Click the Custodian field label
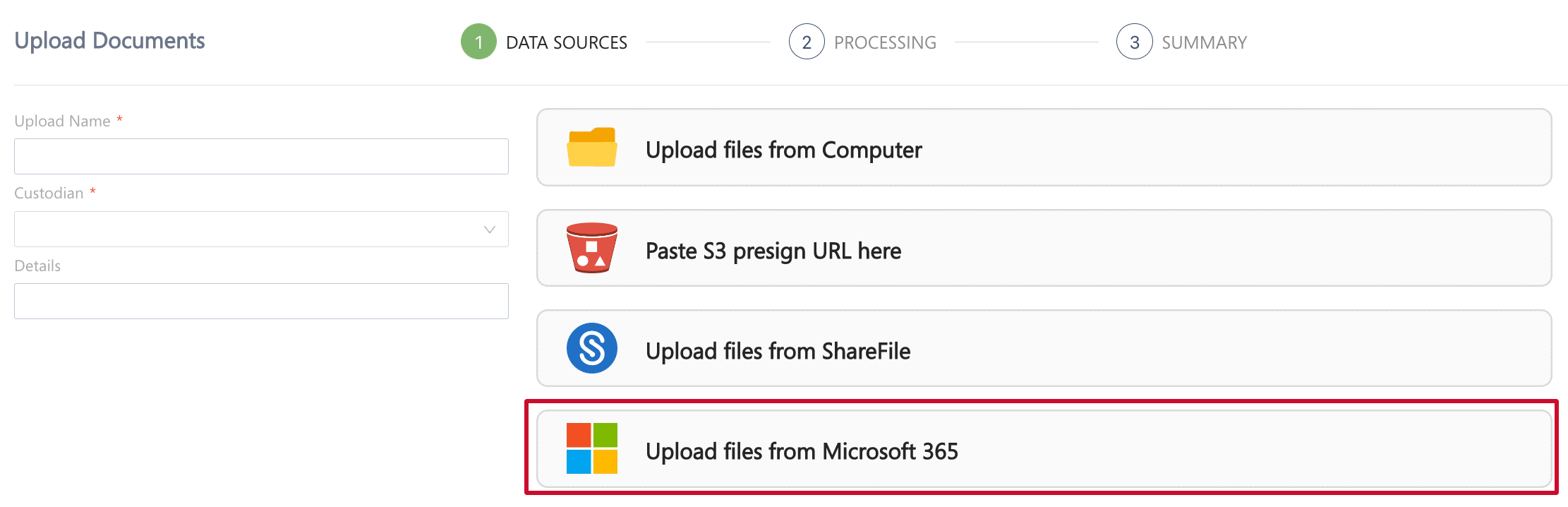 pos(49,193)
